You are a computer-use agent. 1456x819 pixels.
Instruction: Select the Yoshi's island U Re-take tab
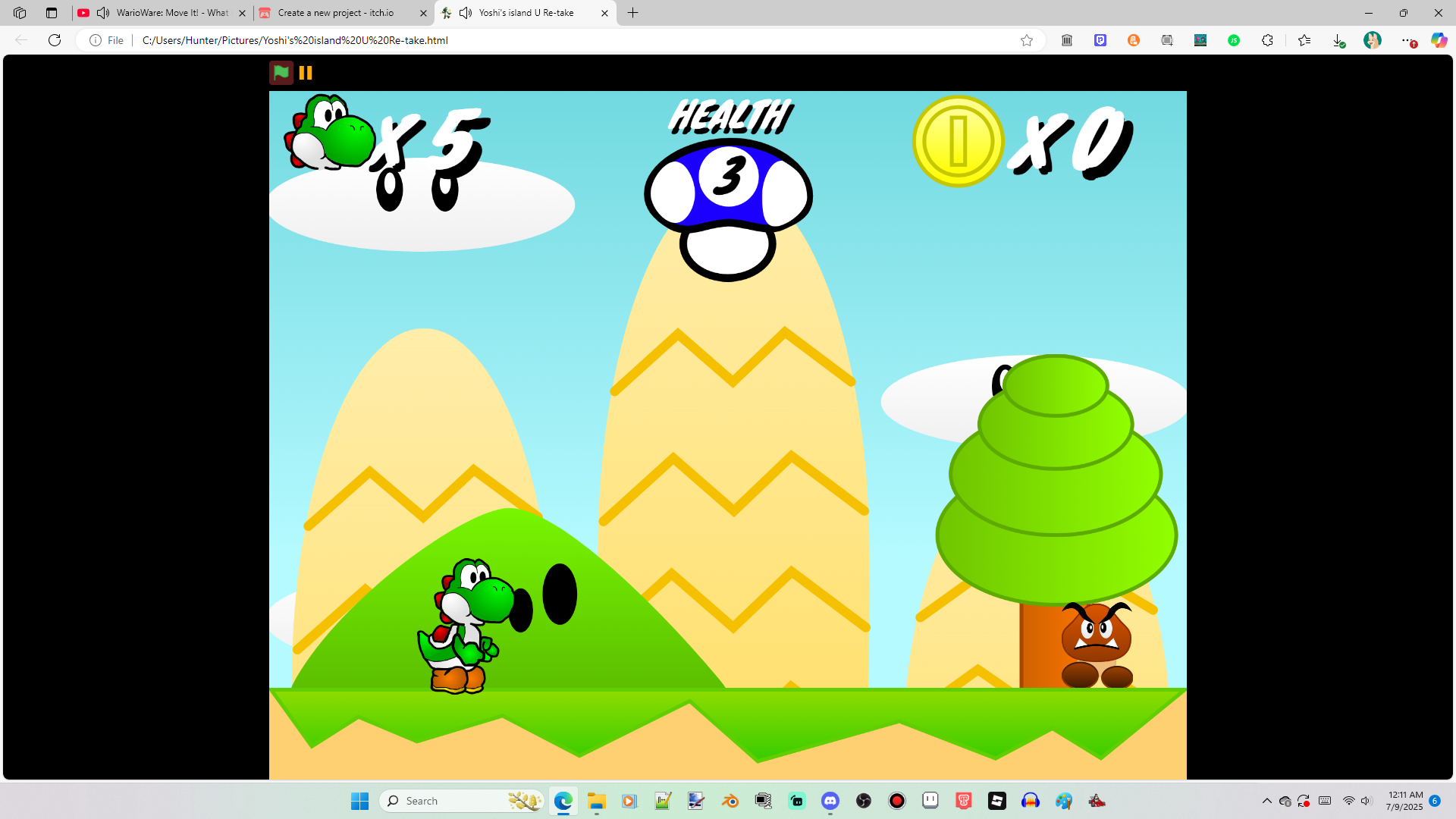526,13
